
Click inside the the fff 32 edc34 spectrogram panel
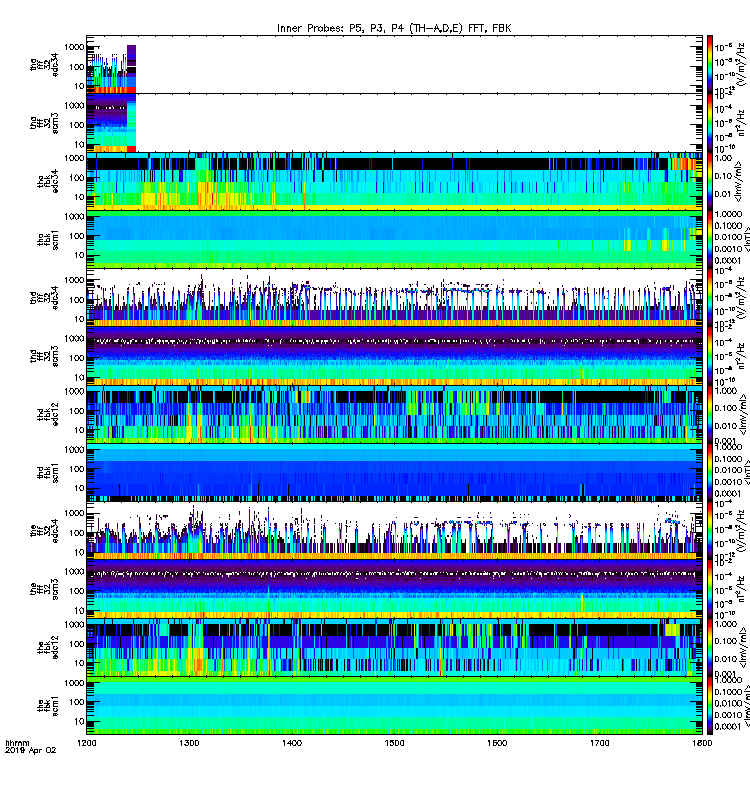click(x=394, y=531)
